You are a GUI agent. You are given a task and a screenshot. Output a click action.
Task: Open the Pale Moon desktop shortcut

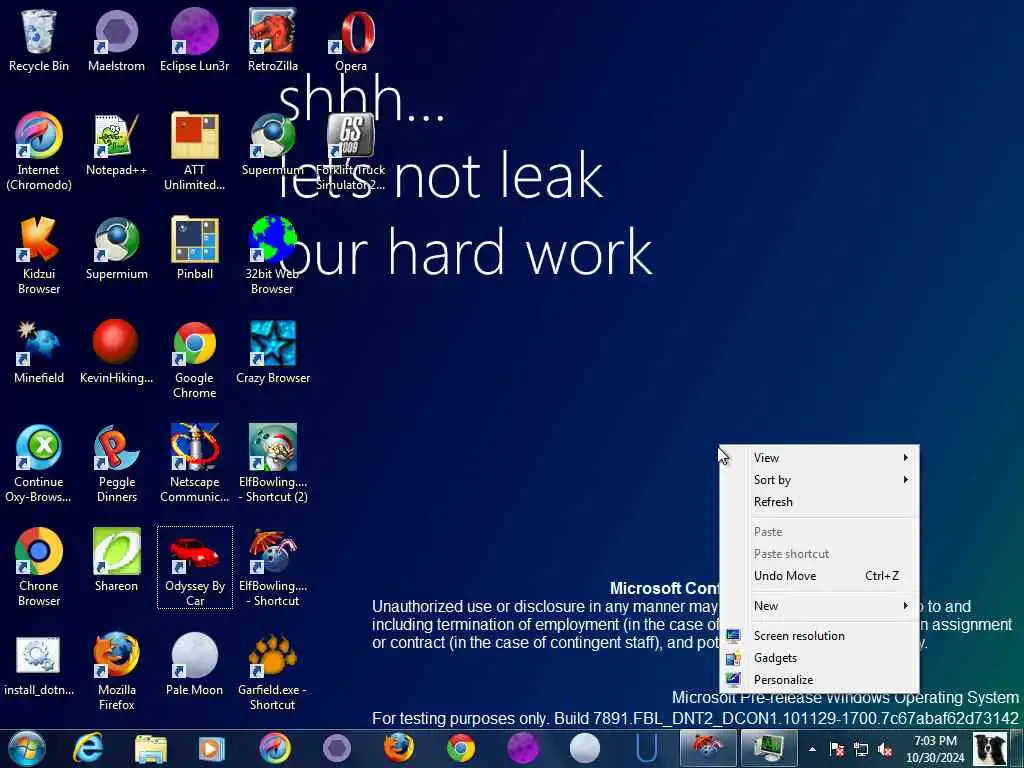click(195, 665)
